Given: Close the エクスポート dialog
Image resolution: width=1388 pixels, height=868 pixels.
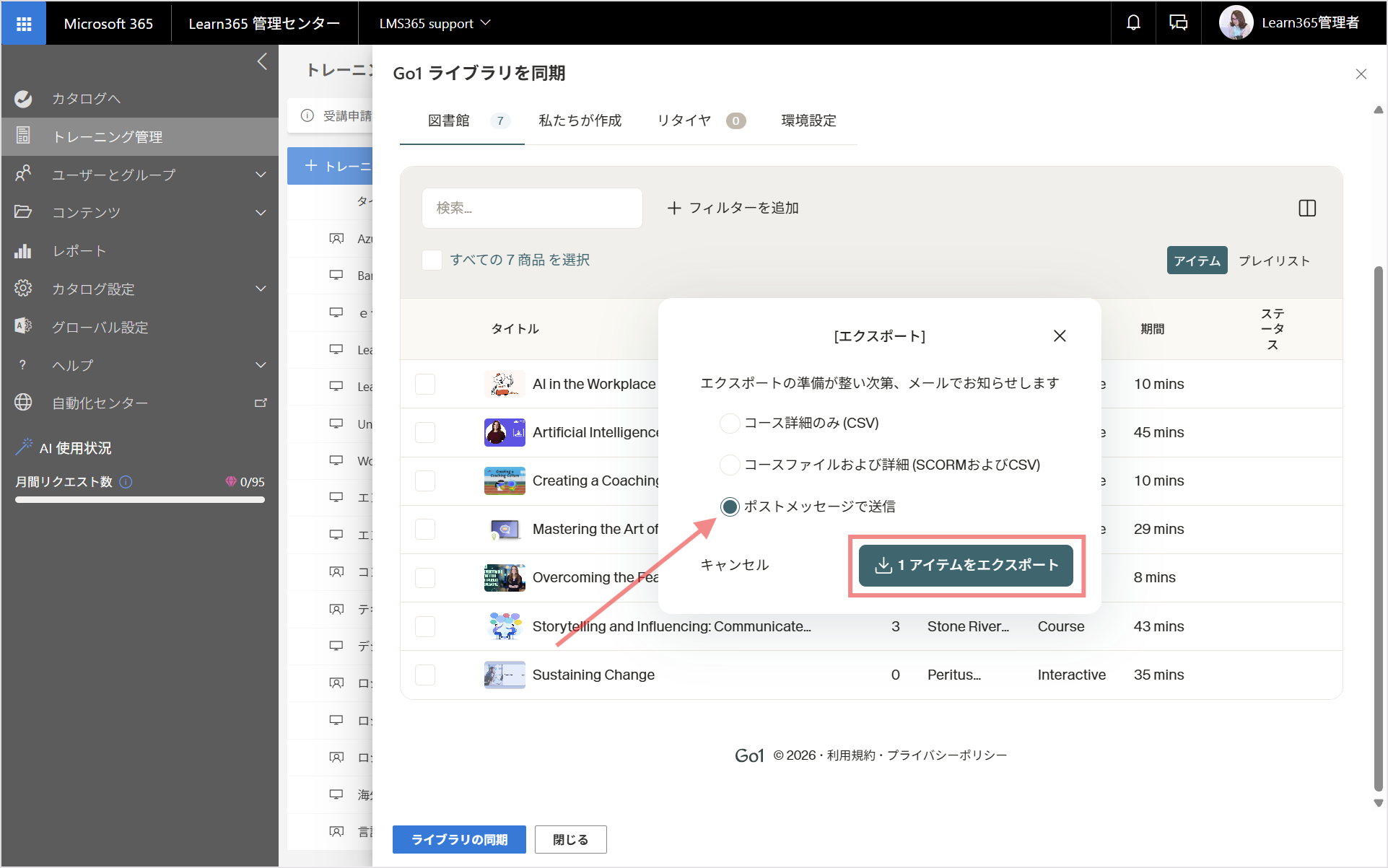Looking at the screenshot, I should click(x=1060, y=336).
